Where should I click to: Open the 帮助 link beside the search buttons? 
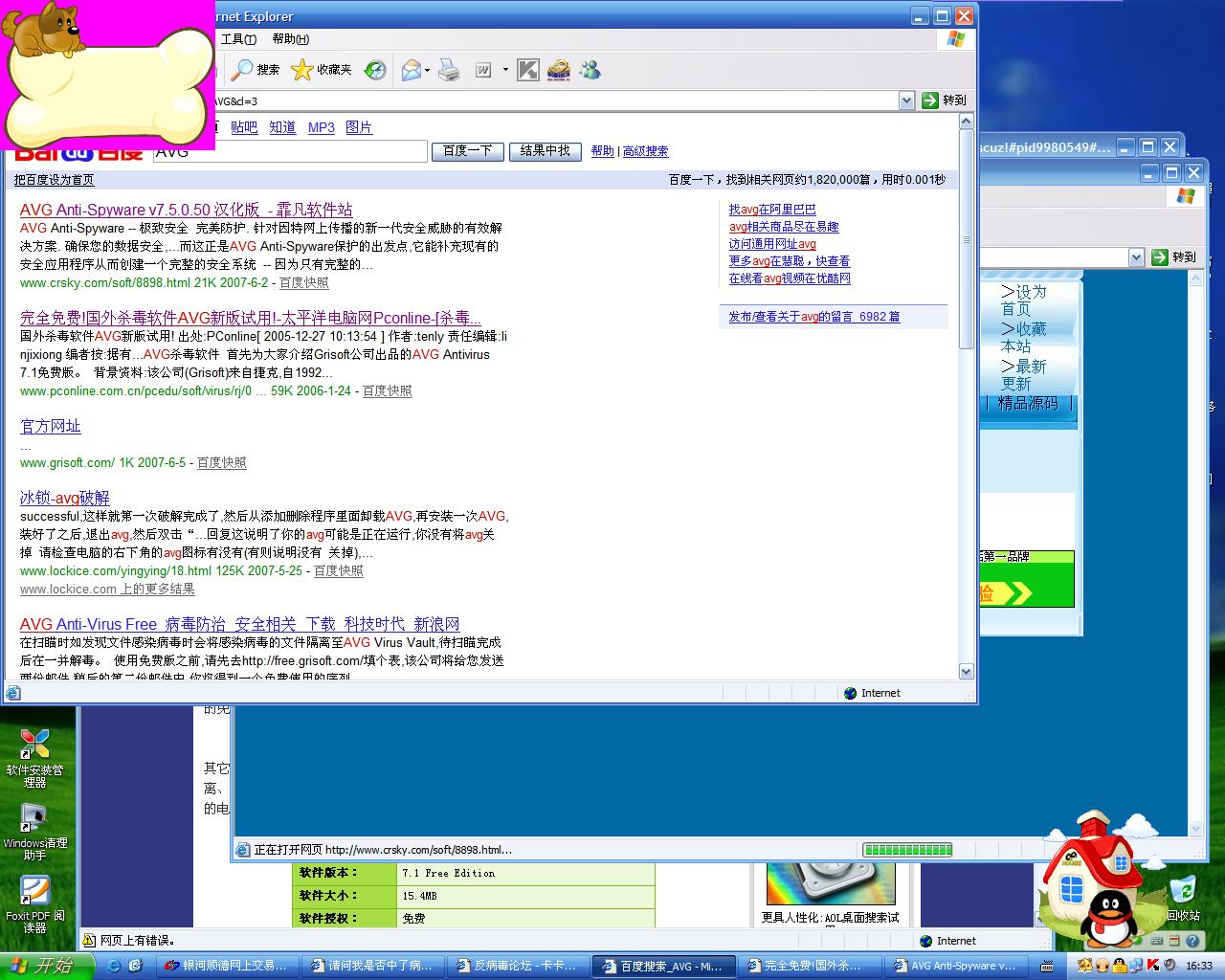pos(603,151)
